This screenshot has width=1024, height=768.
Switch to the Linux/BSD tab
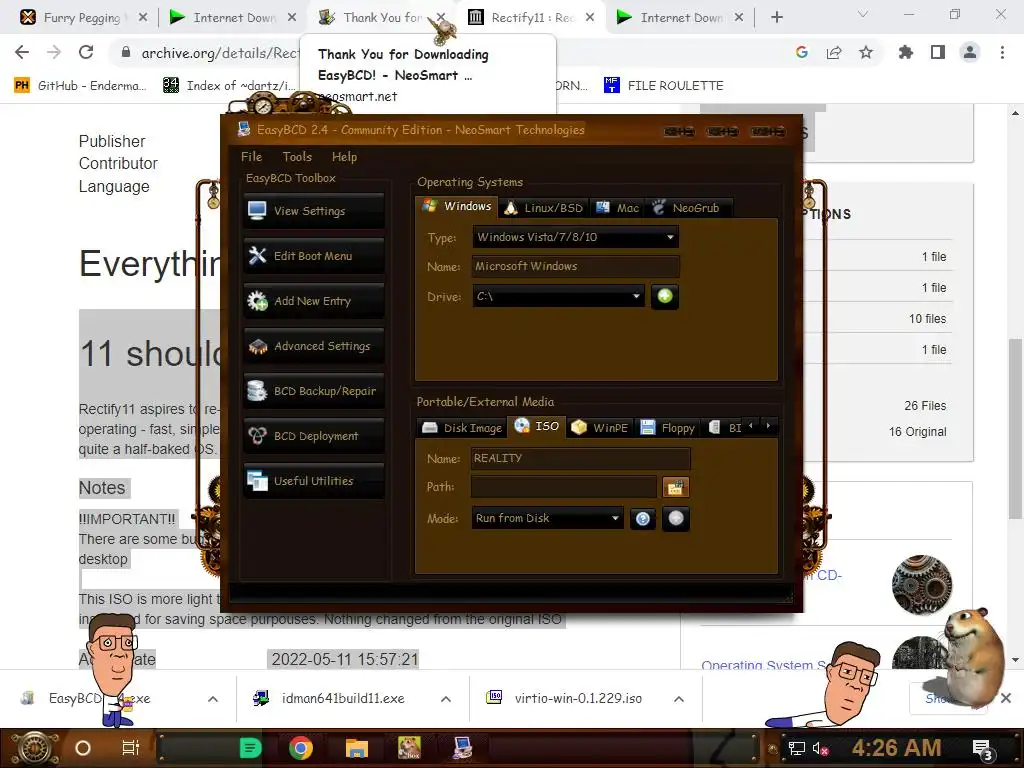click(x=543, y=208)
